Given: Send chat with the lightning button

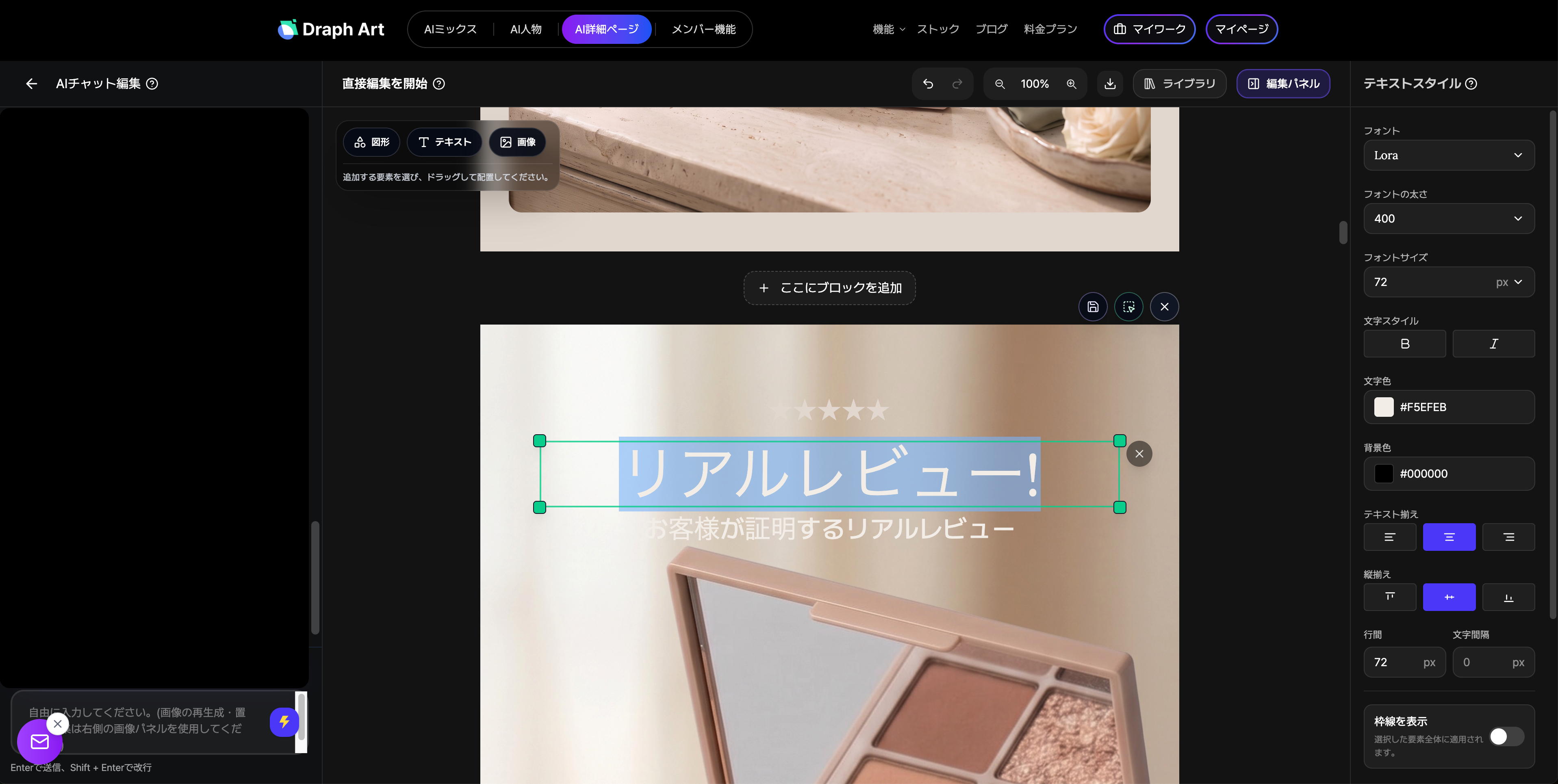Looking at the screenshot, I should 284,722.
